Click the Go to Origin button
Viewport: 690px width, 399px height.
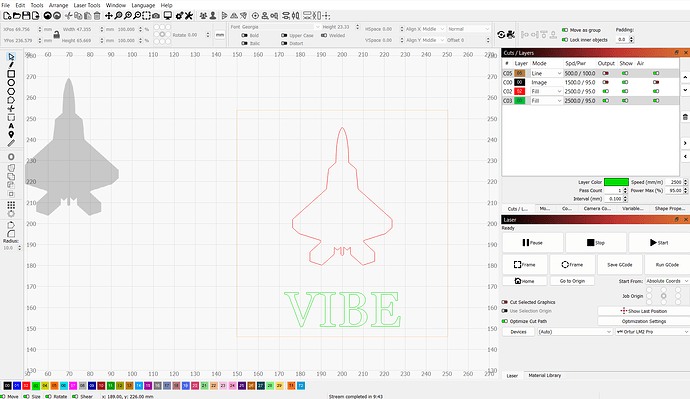[572, 281]
